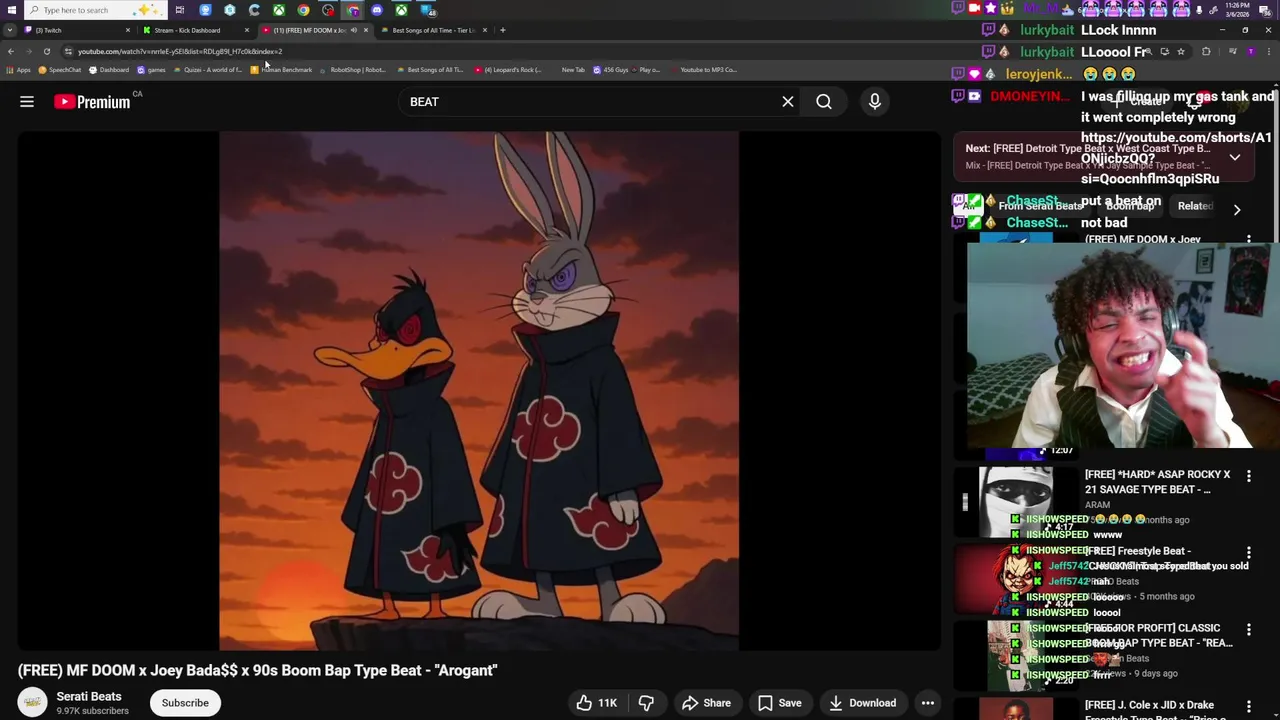Screen dimensions: 1280x720
Task: Close the Twitch tab
Action: [128, 30]
